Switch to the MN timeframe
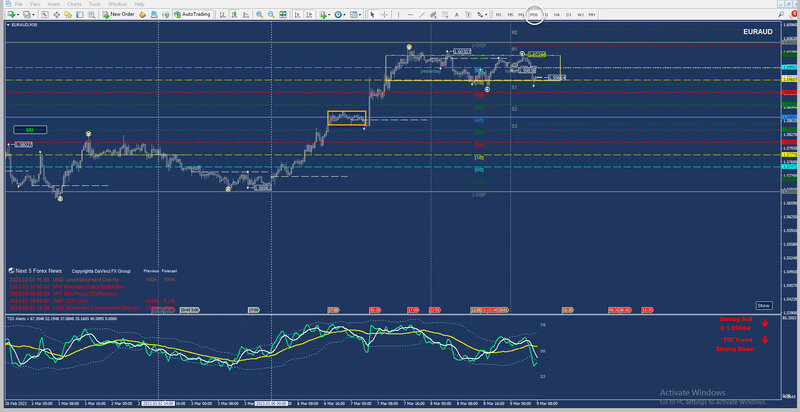The image size is (800, 412). click(x=592, y=14)
